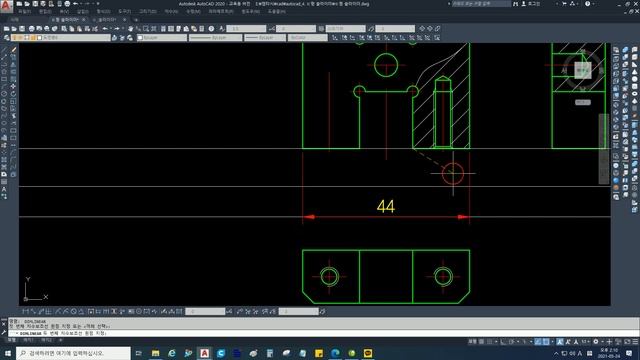Screen dimensions: 640x360
Task: Select the Explode modify tool
Action: (13, 175)
